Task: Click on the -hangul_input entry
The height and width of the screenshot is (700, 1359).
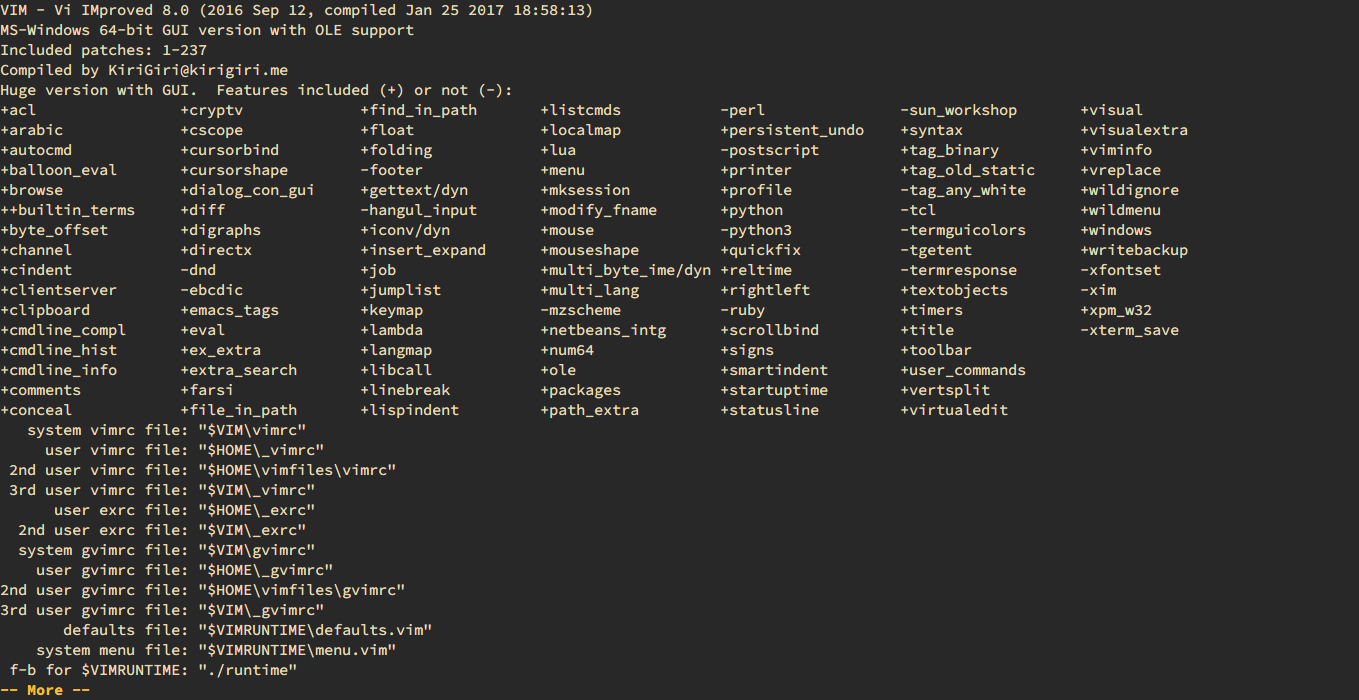Action: (x=419, y=210)
